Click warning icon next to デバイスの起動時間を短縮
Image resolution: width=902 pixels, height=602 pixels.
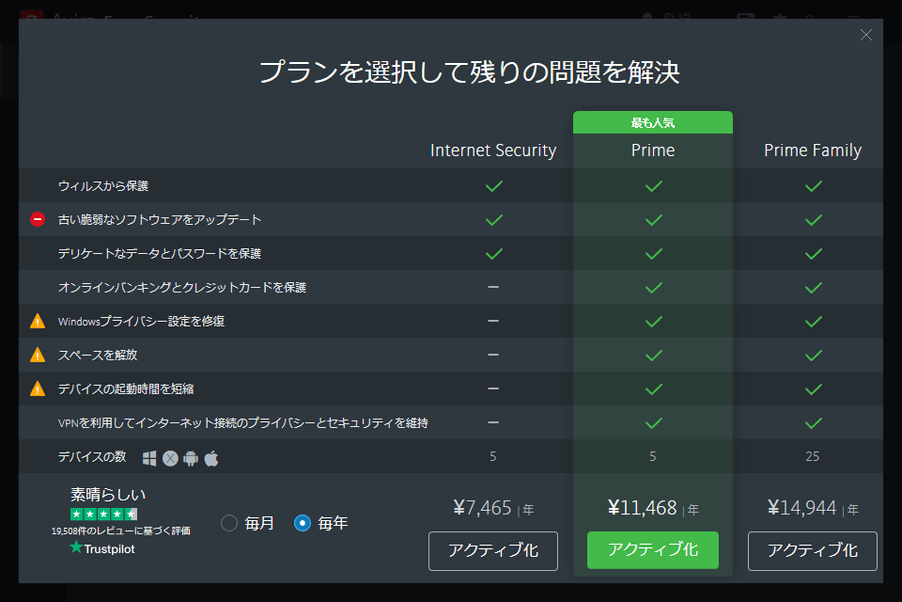click(37, 389)
